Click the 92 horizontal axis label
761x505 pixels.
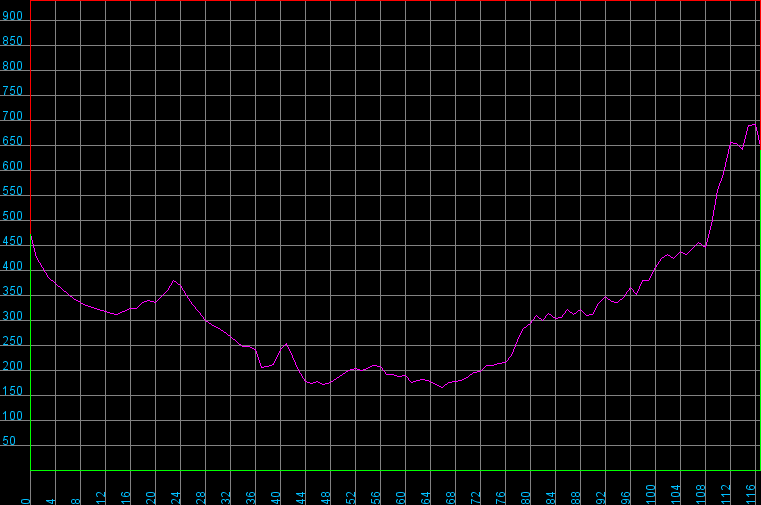pyautogui.click(x=601, y=498)
